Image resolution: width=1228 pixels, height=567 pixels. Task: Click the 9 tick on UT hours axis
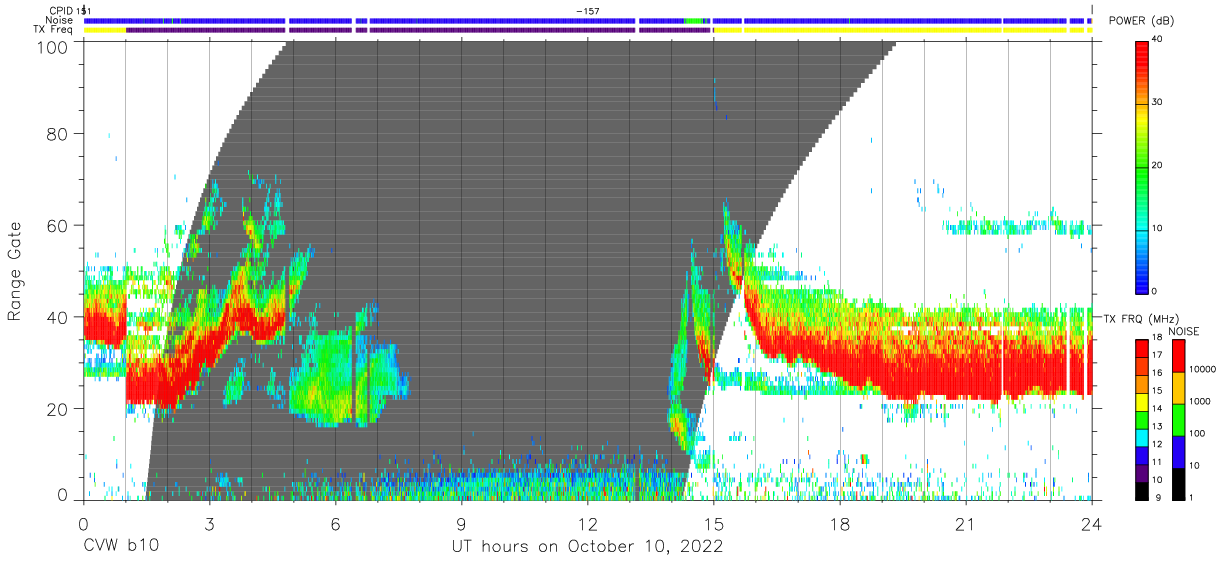[461, 523]
